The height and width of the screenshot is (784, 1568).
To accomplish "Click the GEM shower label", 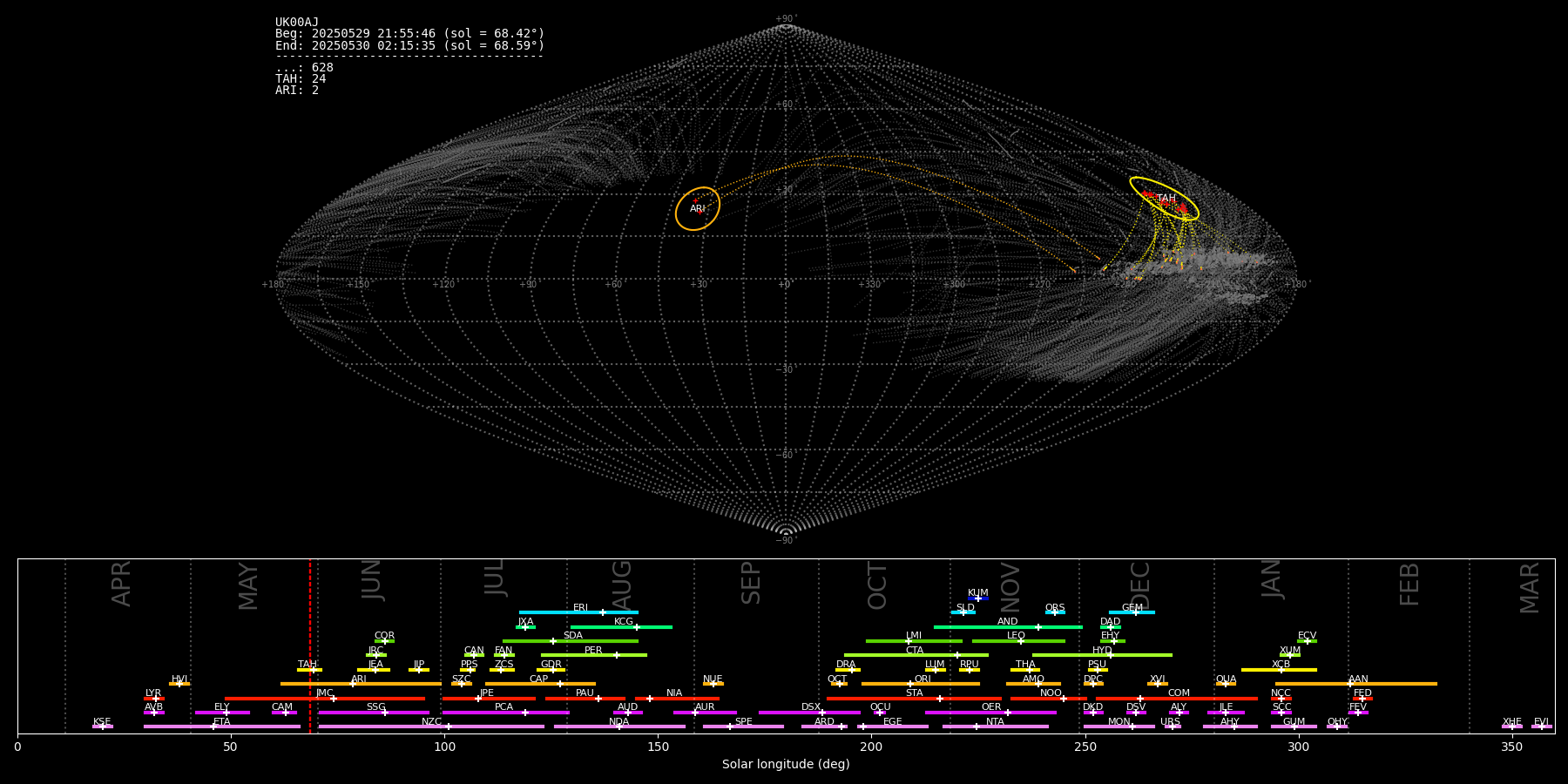I will click(1132, 608).
